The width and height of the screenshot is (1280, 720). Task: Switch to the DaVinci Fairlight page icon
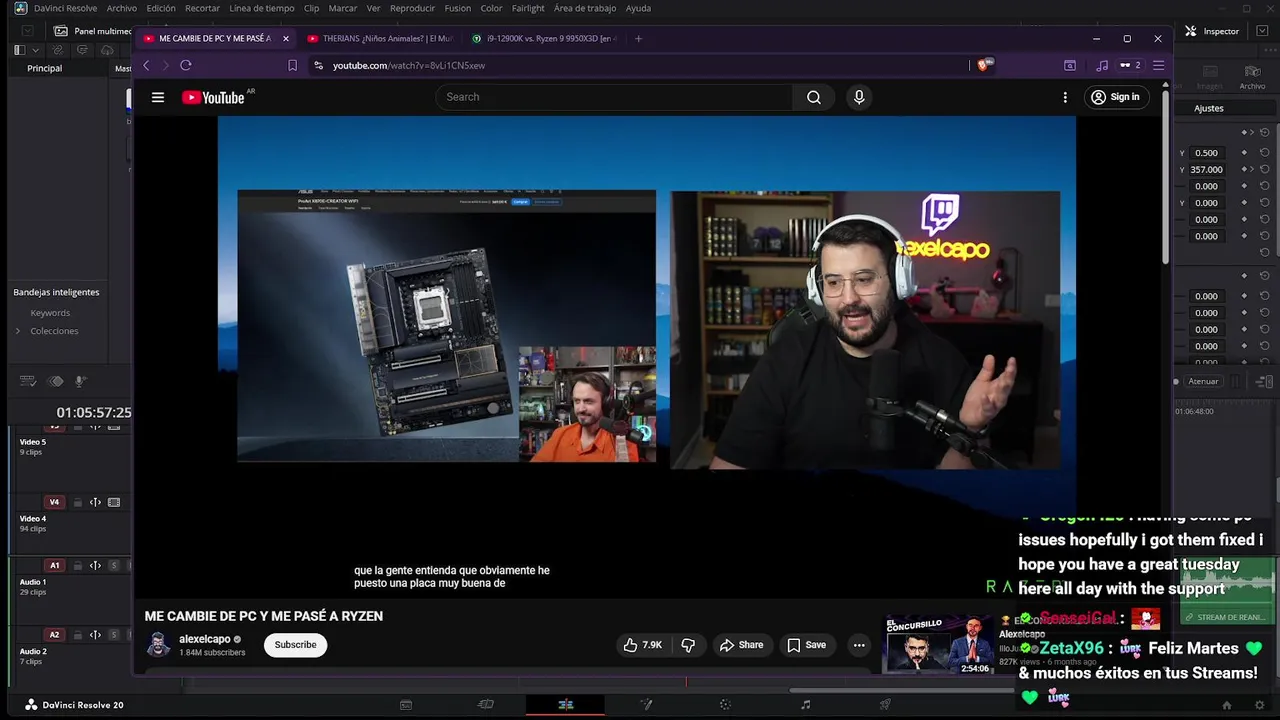pyautogui.click(x=805, y=705)
